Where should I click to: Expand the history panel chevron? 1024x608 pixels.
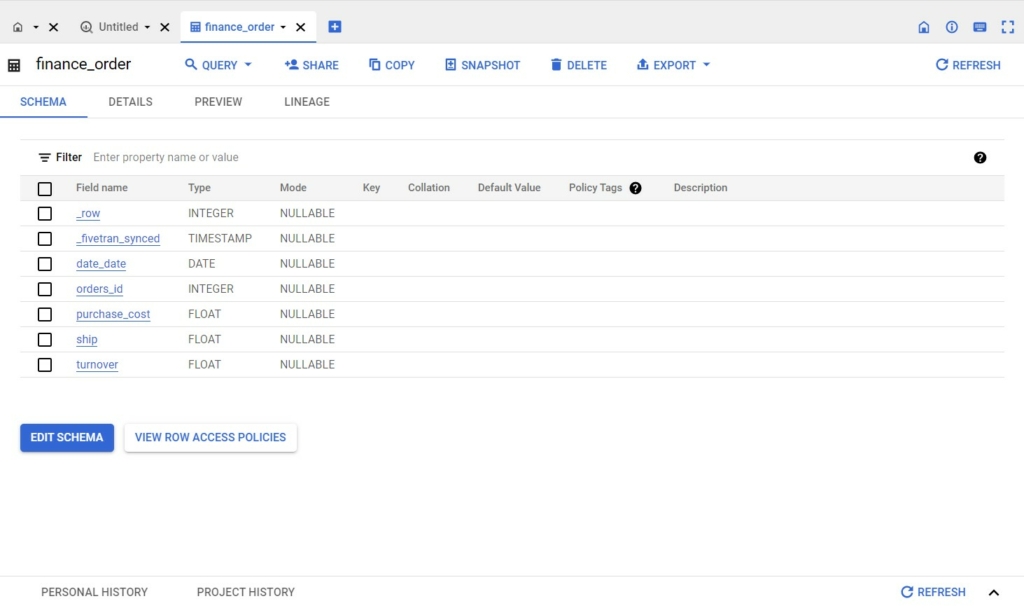tap(994, 593)
